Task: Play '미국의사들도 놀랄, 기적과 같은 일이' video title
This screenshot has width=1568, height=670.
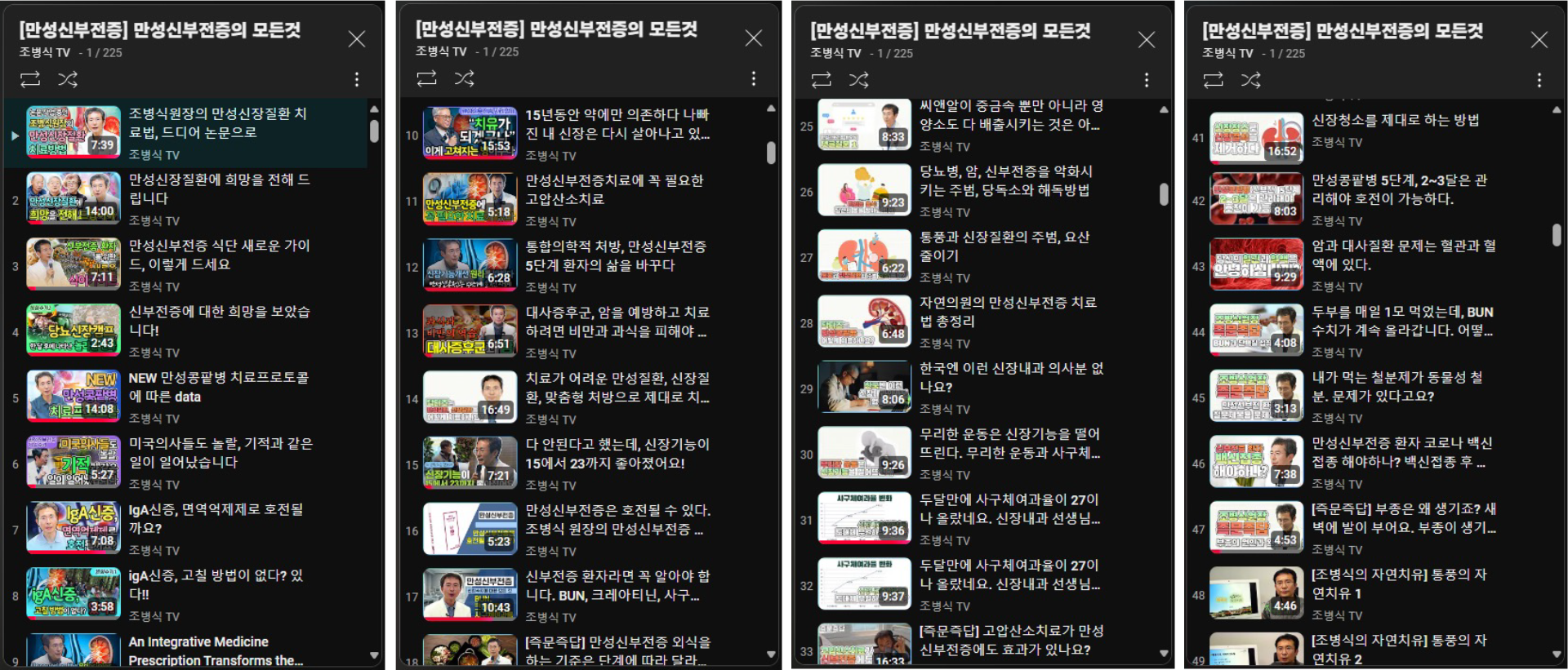Action: click(220, 452)
